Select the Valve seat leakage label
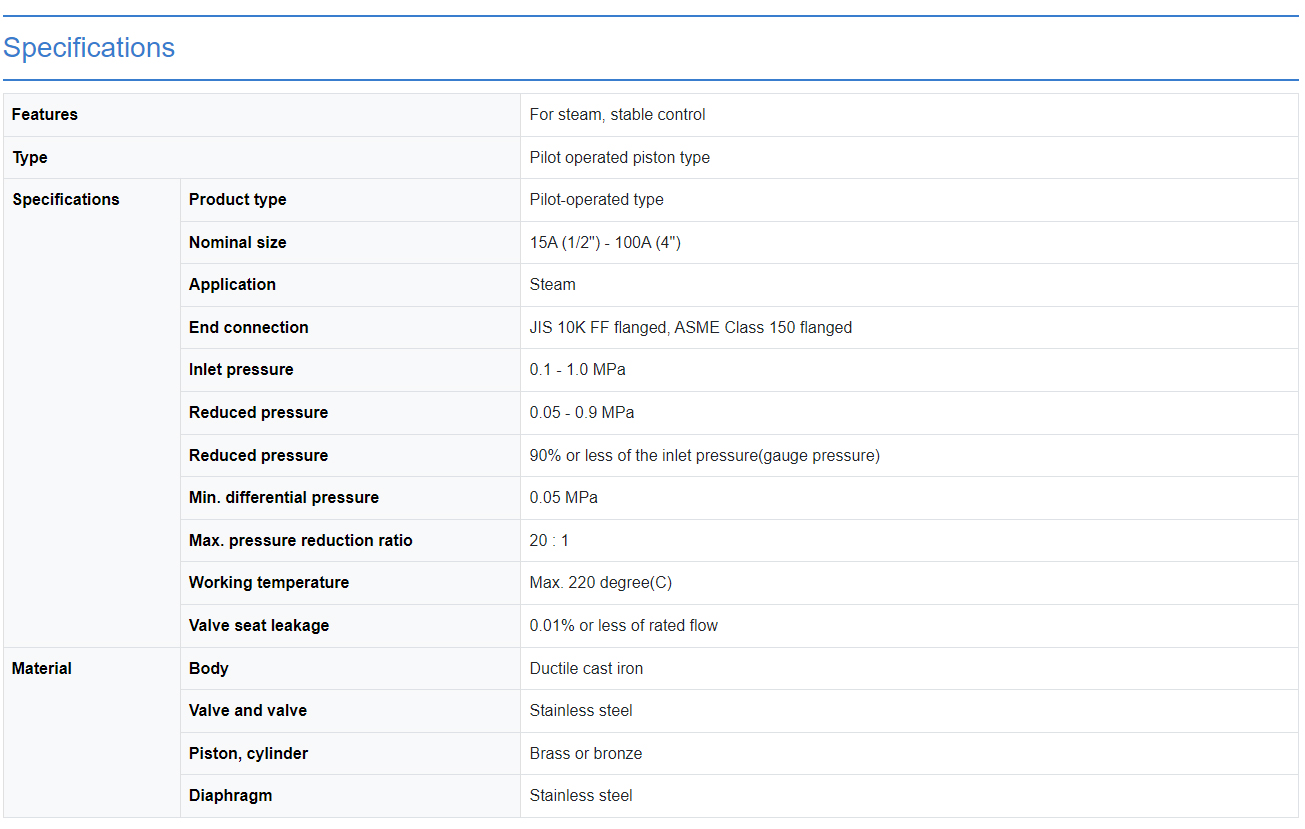1305x829 pixels. pyautogui.click(x=258, y=626)
